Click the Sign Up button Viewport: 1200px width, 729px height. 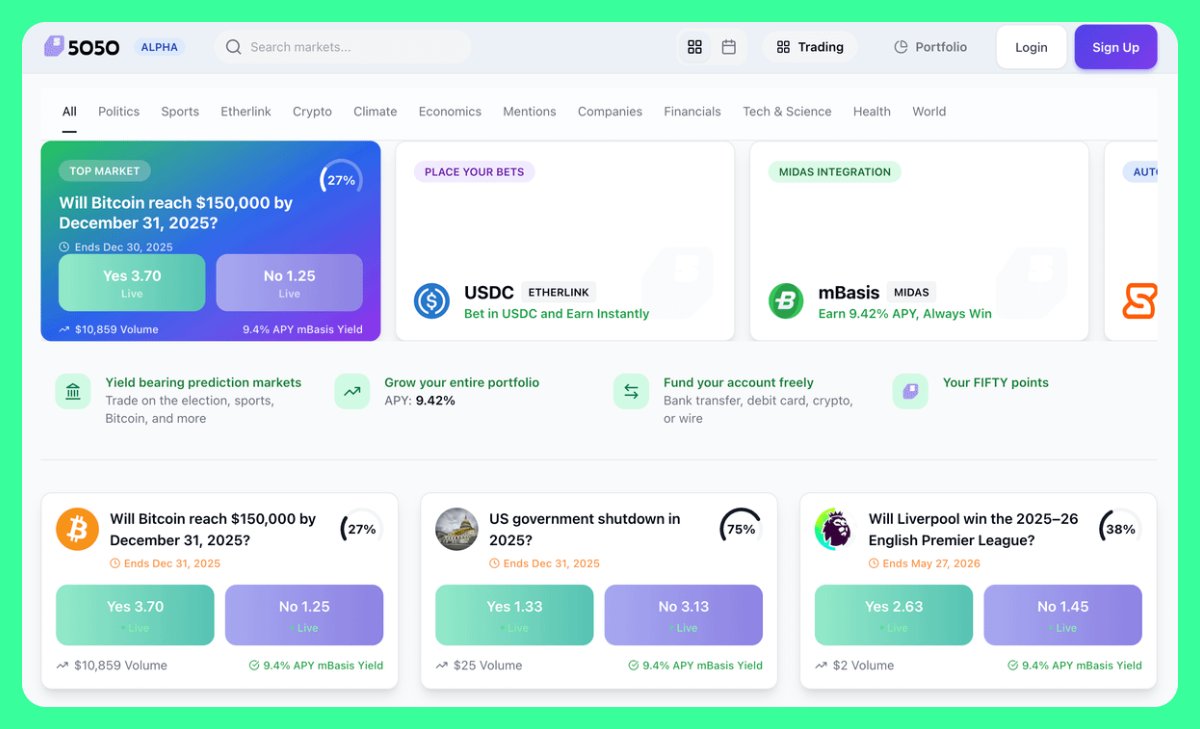click(1116, 47)
